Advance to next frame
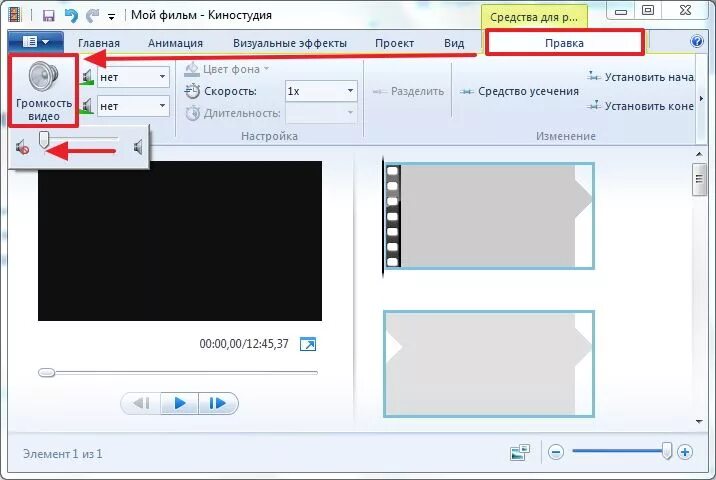The width and height of the screenshot is (716, 480). [x=218, y=403]
